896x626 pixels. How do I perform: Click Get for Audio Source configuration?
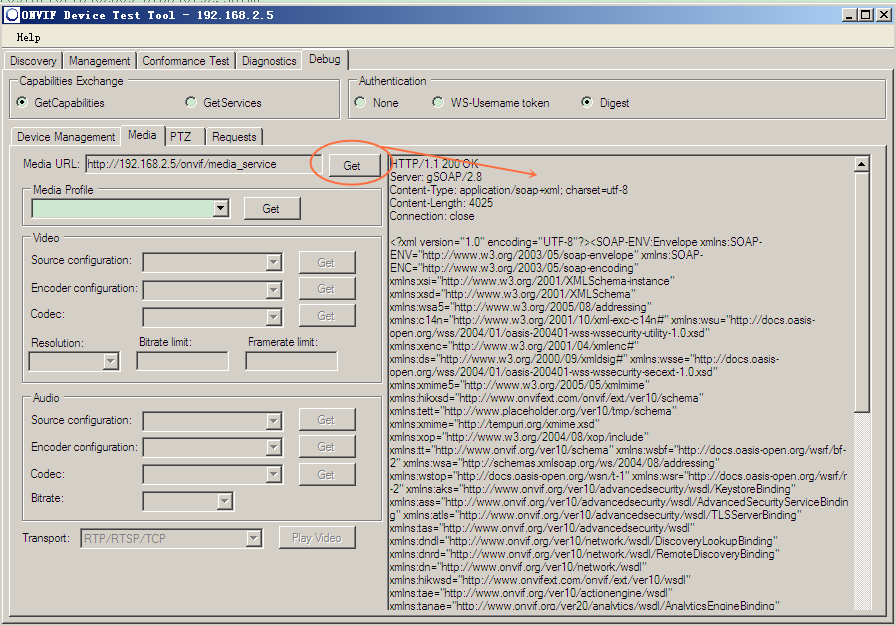point(327,420)
